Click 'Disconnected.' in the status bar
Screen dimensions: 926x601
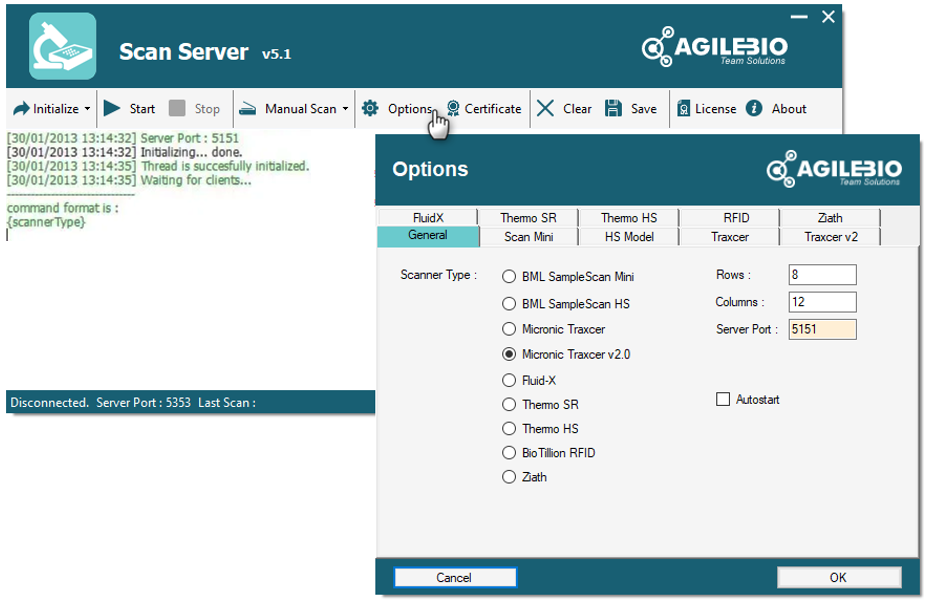(x=50, y=403)
